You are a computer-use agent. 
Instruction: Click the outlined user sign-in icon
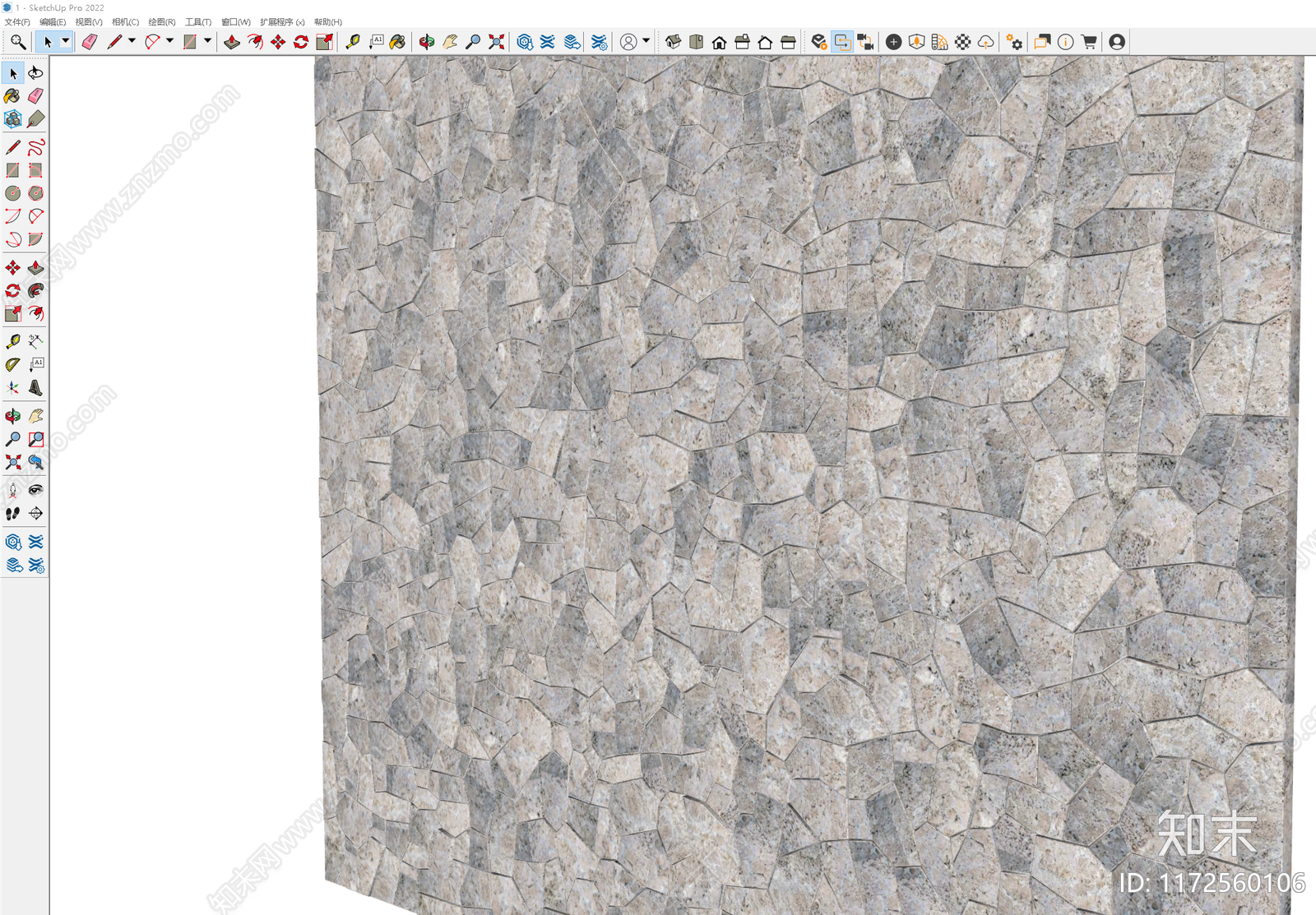point(628,42)
